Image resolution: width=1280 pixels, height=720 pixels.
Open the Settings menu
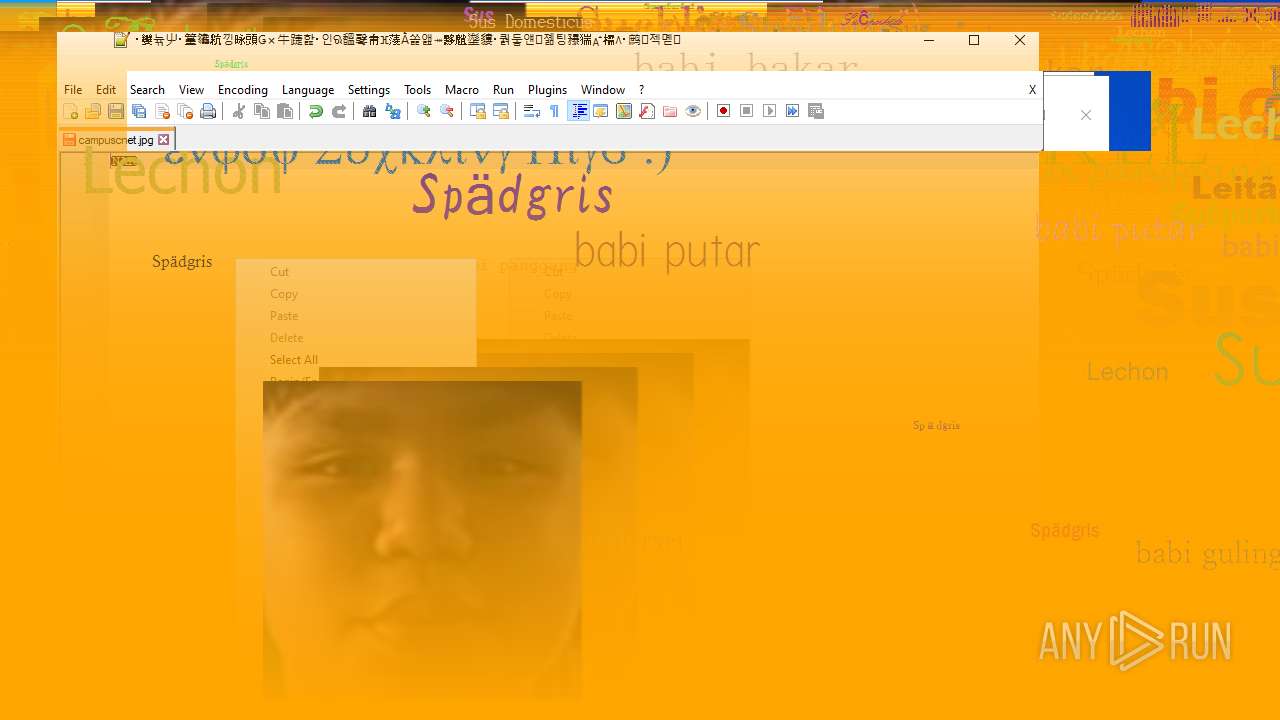click(x=369, y=90)
